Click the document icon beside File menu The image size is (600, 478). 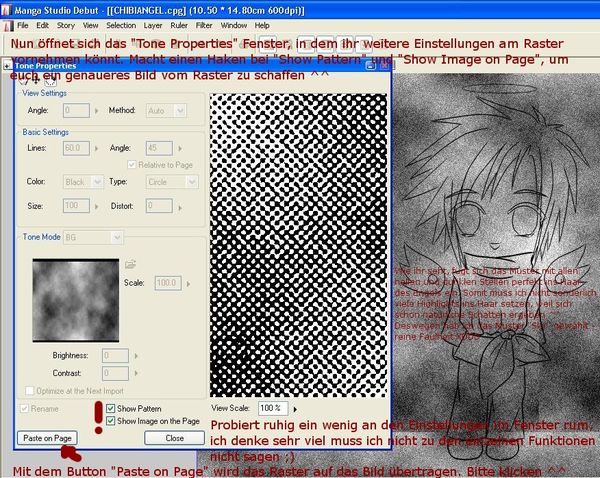point(8,26)
